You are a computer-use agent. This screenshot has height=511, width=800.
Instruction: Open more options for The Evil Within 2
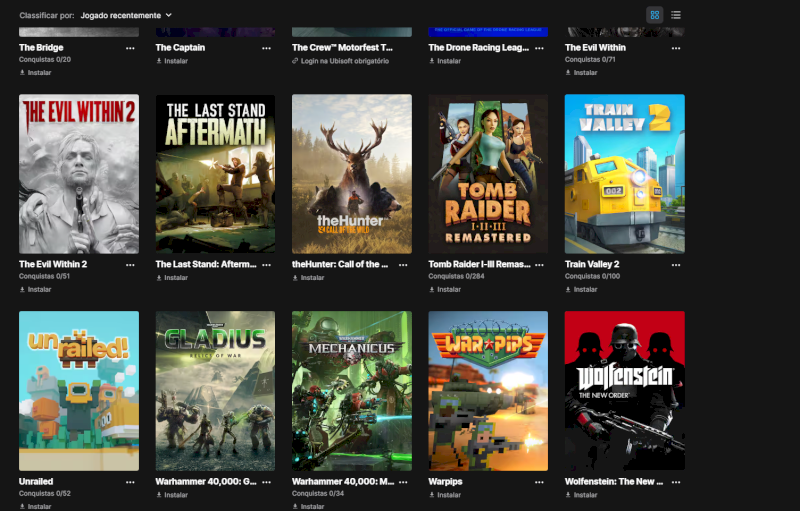(x=130, y=265)
